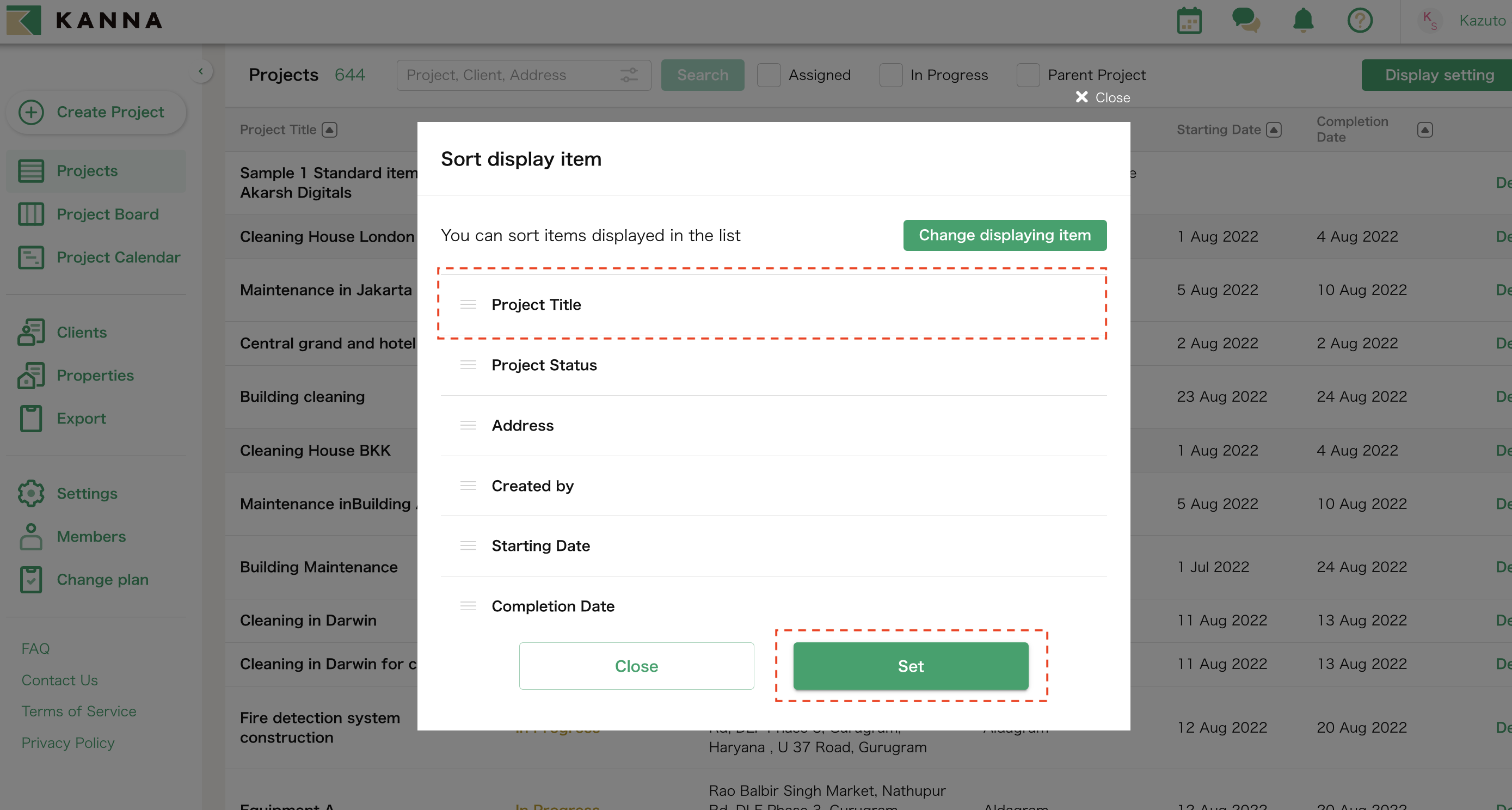Open the chat messages icon

[x=1245, y=21]
